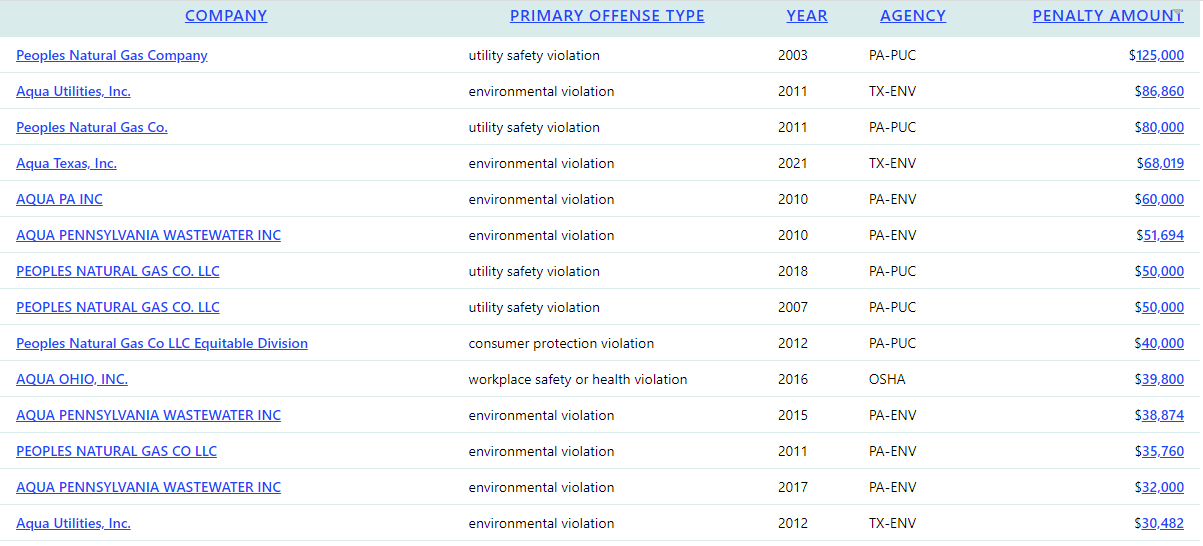
Task: Open Aqua Utilities, Inc. 2011 row link
Action: pyautogui.click(x=73, y=91)
